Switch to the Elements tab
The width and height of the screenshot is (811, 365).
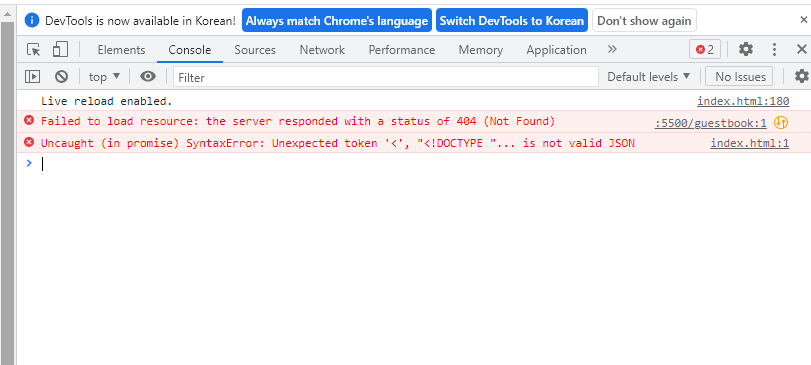[121, 50]
